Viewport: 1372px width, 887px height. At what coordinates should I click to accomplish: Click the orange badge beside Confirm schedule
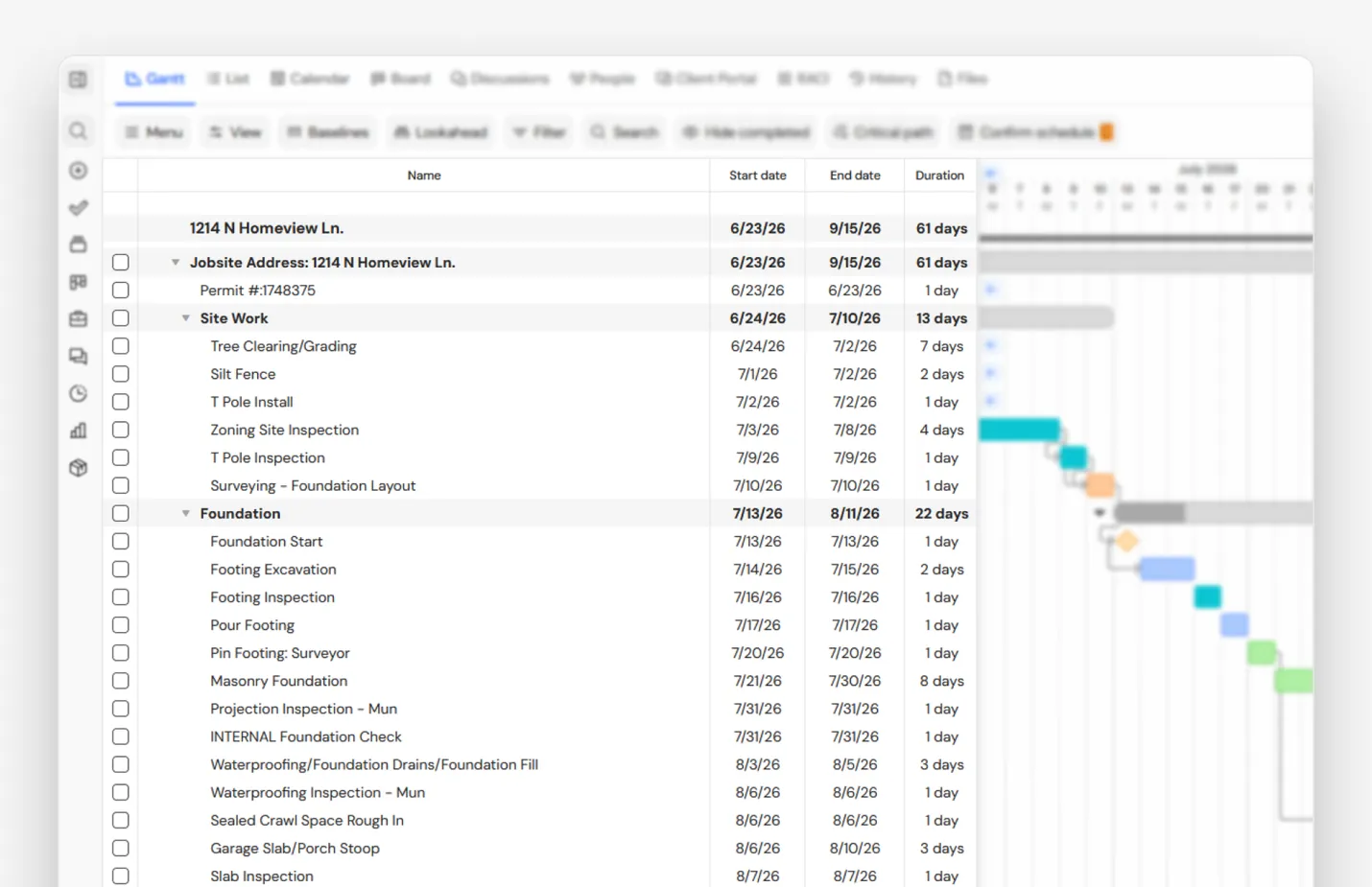pos(1106,132)
